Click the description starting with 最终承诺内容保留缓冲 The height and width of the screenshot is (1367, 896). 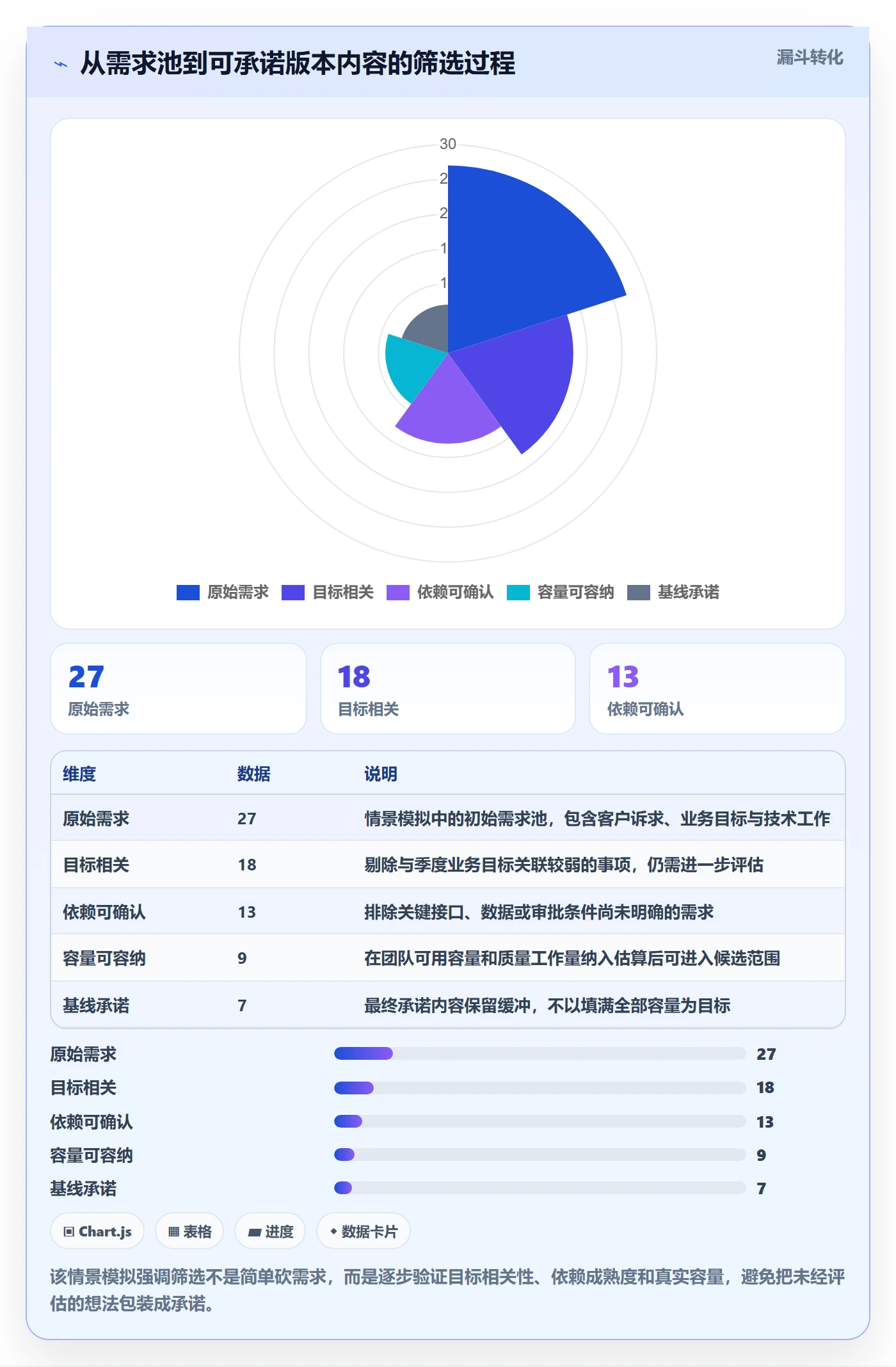[x=547, y=1005]
